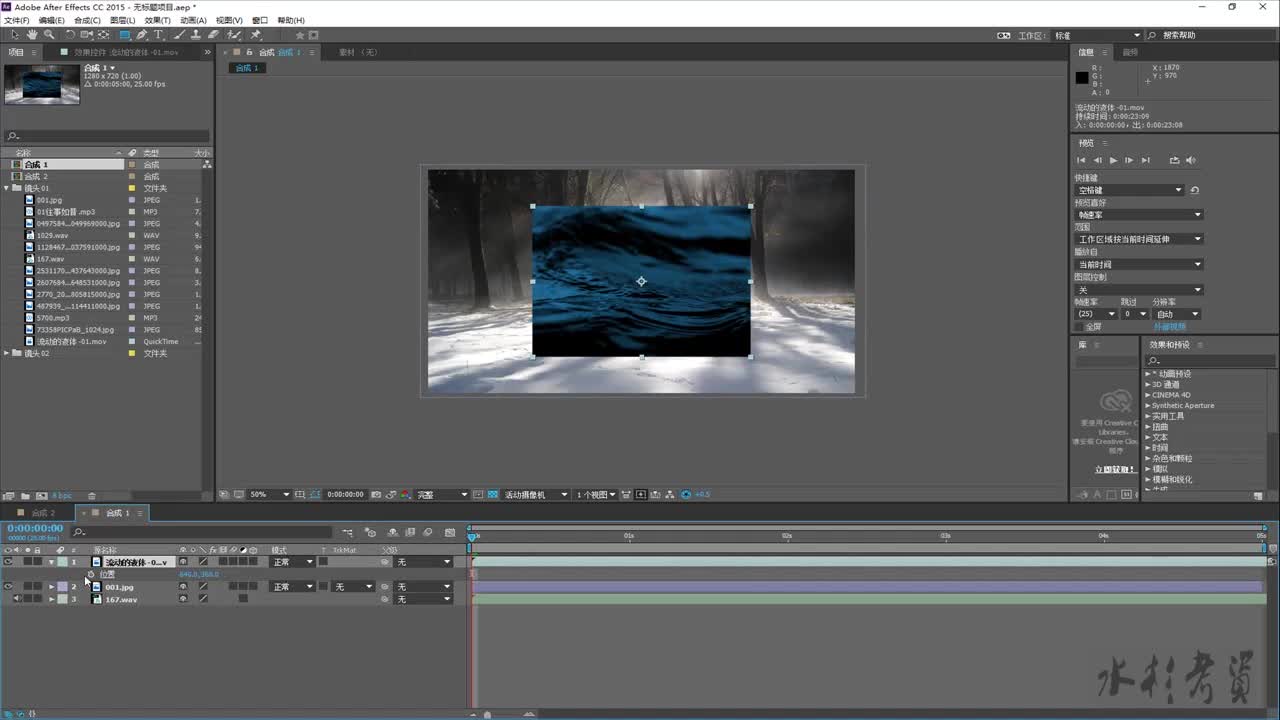This screenshot has height=720, width=1280.
Task: Toggle loop option in preview panel
Action: pos(1174,160)
